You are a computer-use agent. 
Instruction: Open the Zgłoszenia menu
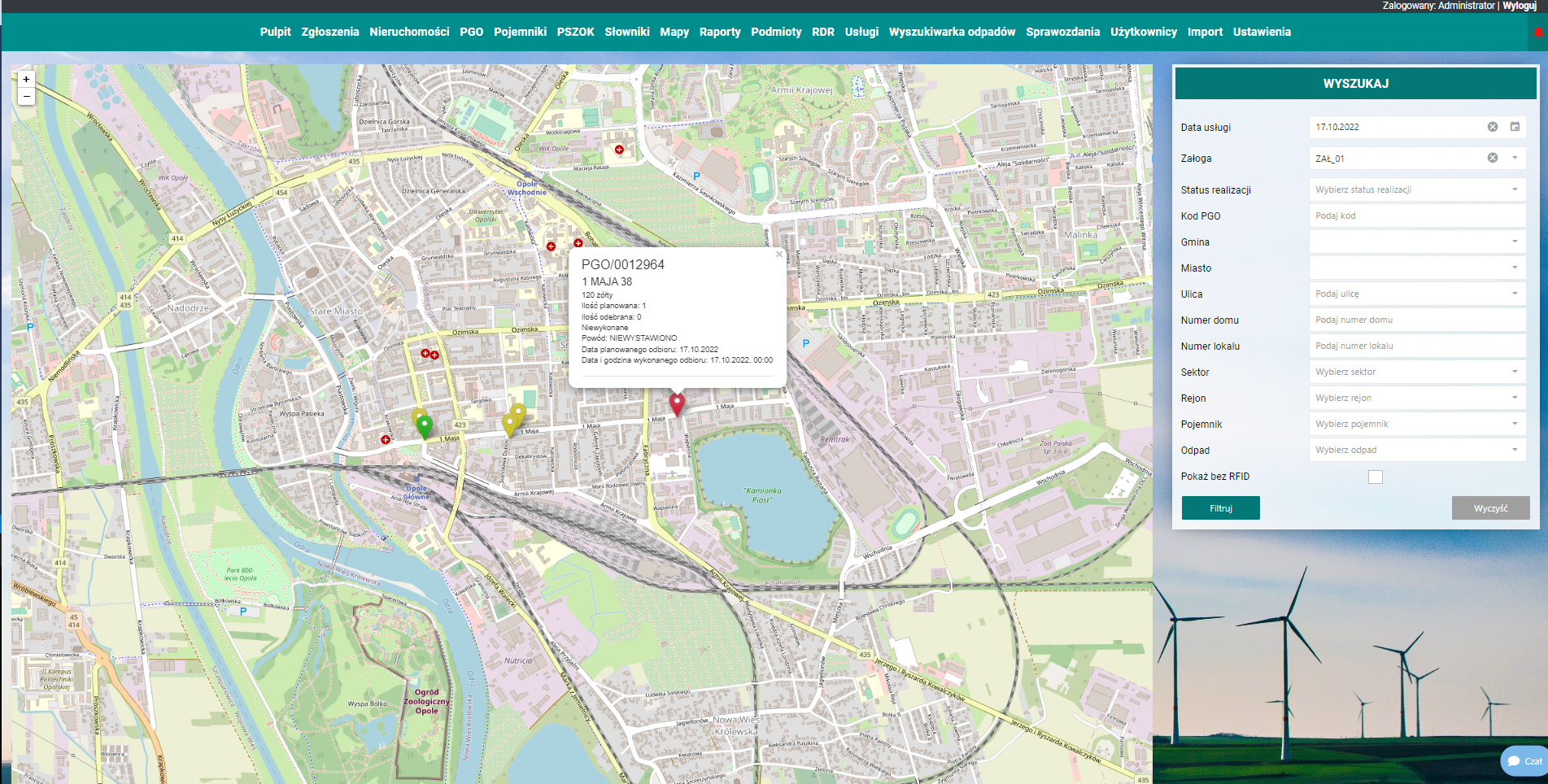pos(329,32)
